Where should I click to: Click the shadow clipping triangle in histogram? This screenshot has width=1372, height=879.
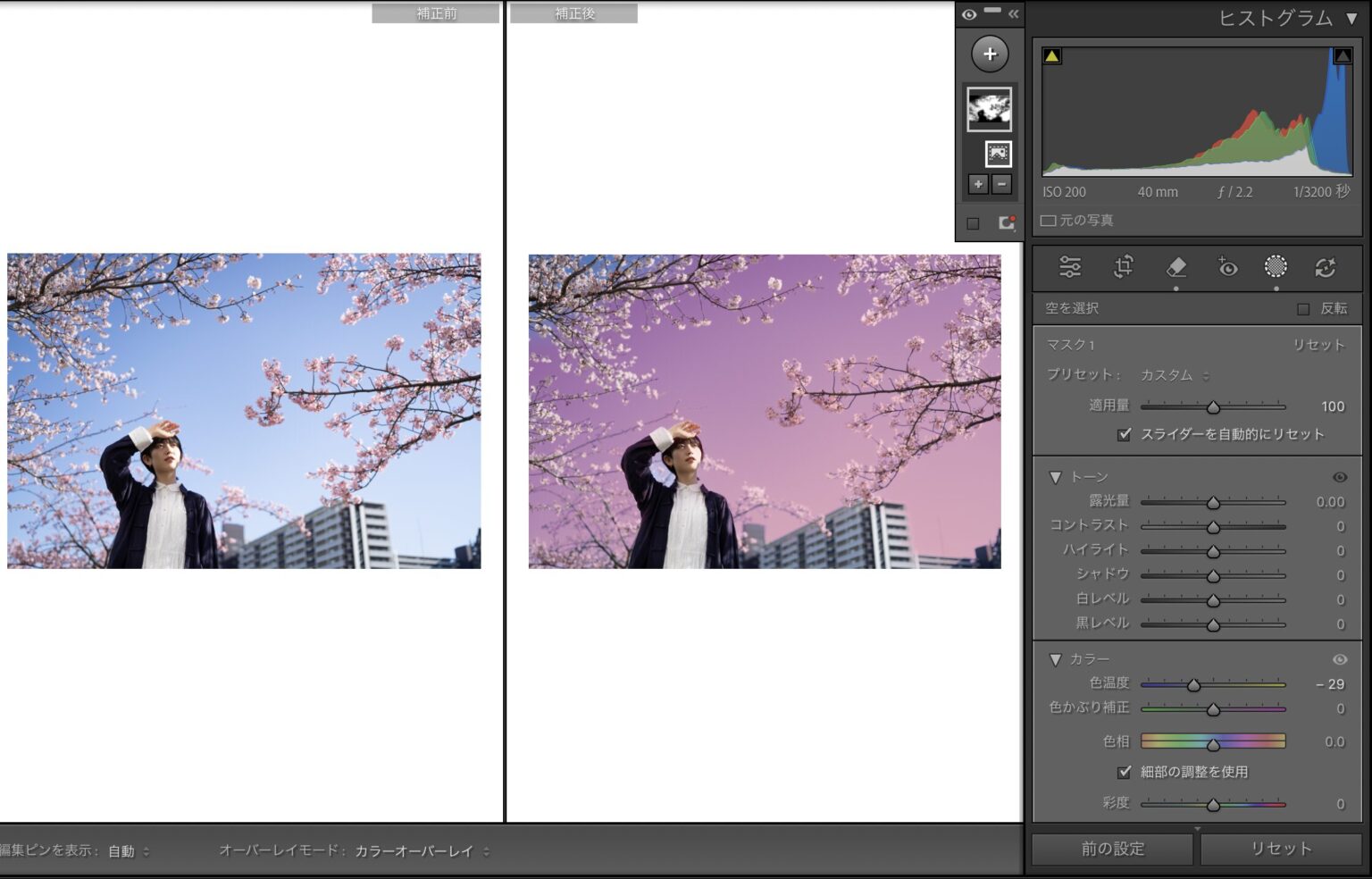point(1052,56)
